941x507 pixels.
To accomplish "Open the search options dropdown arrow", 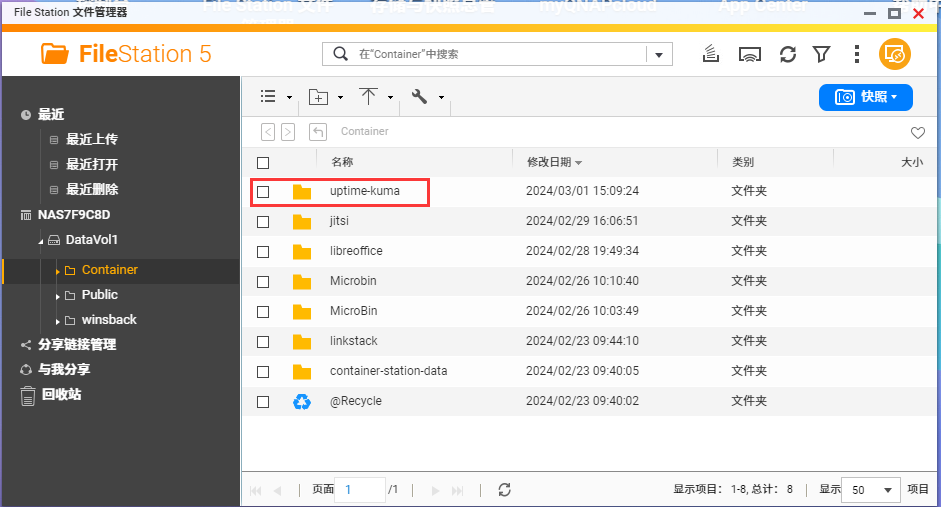I will click(659, 55).
